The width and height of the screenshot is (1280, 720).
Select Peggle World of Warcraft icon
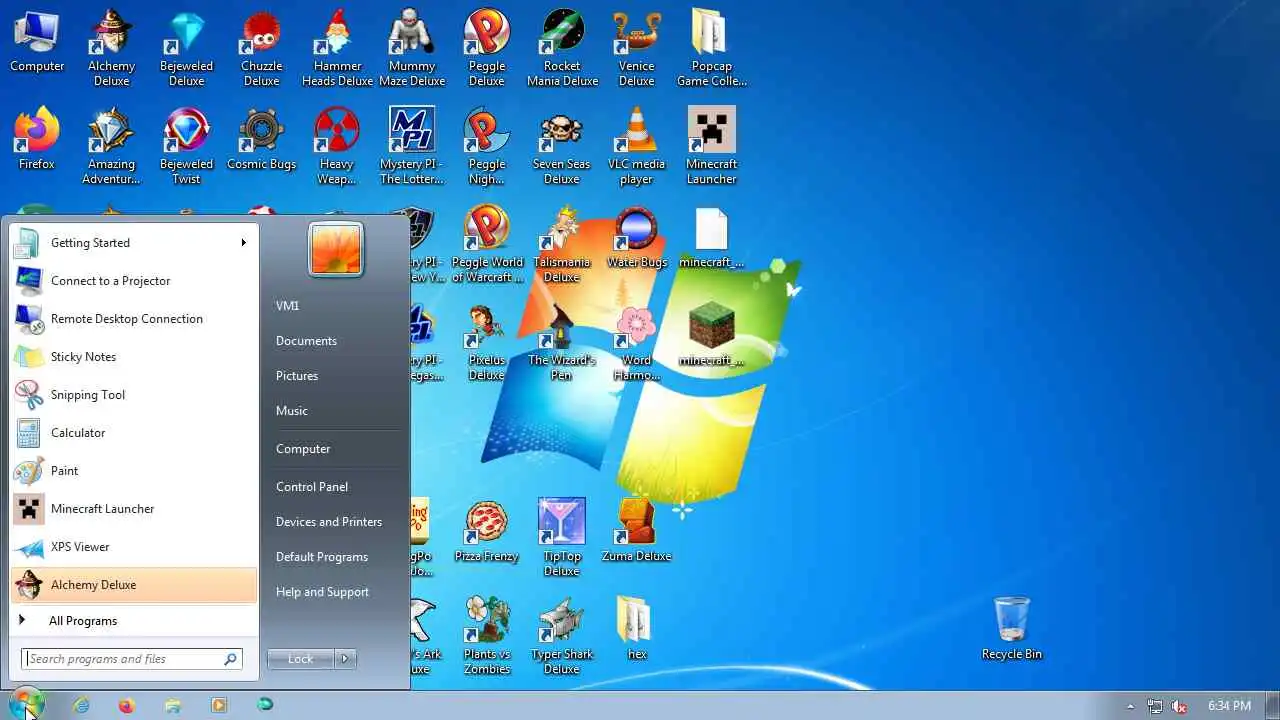tap(487, 244)
